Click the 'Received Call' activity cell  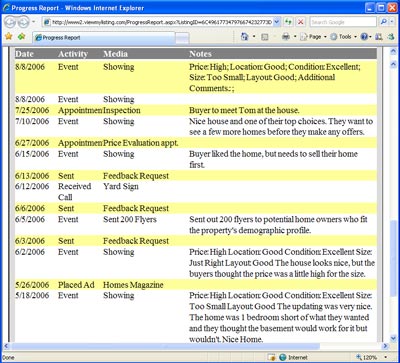(74, 192)
